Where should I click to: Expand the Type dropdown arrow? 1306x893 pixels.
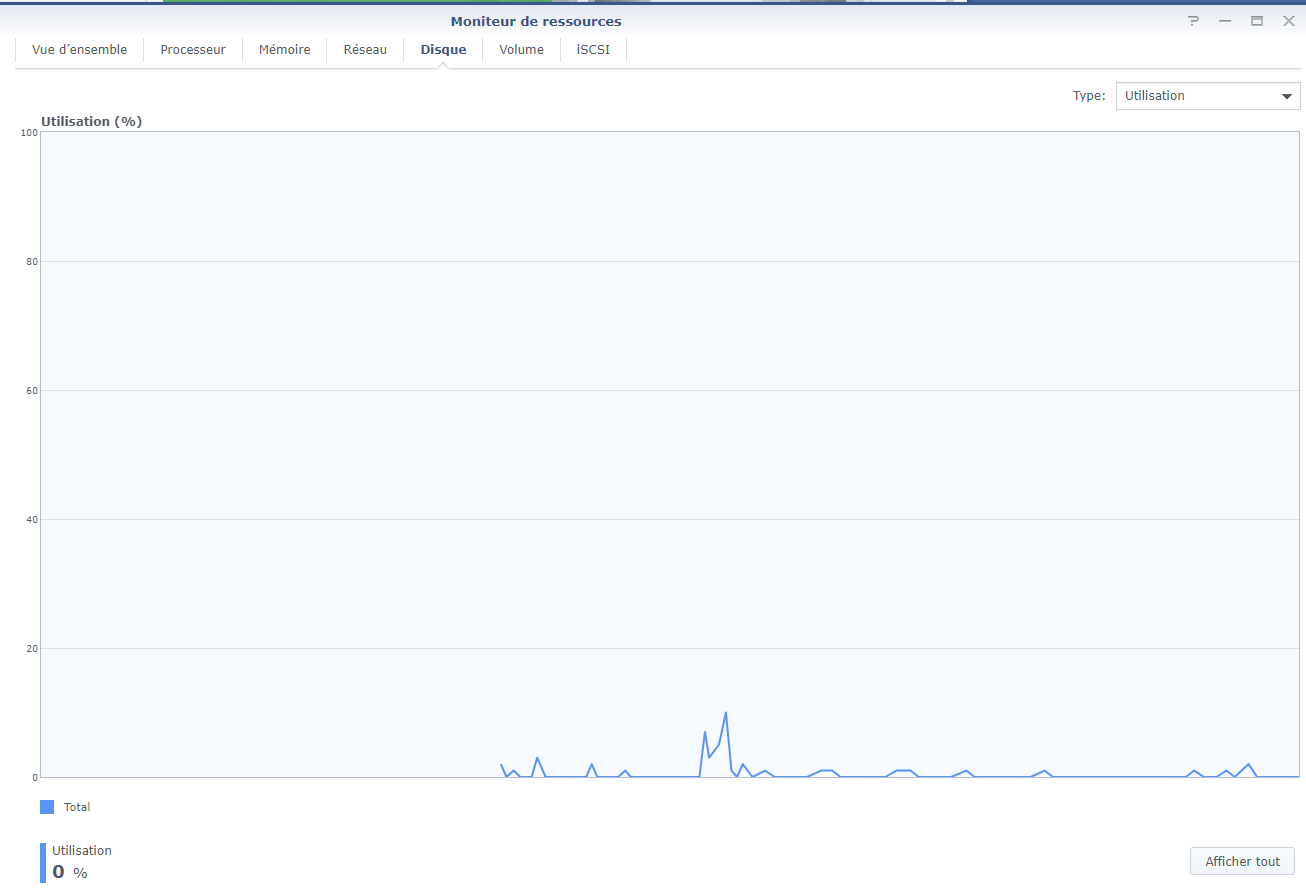pos(1286,96)
